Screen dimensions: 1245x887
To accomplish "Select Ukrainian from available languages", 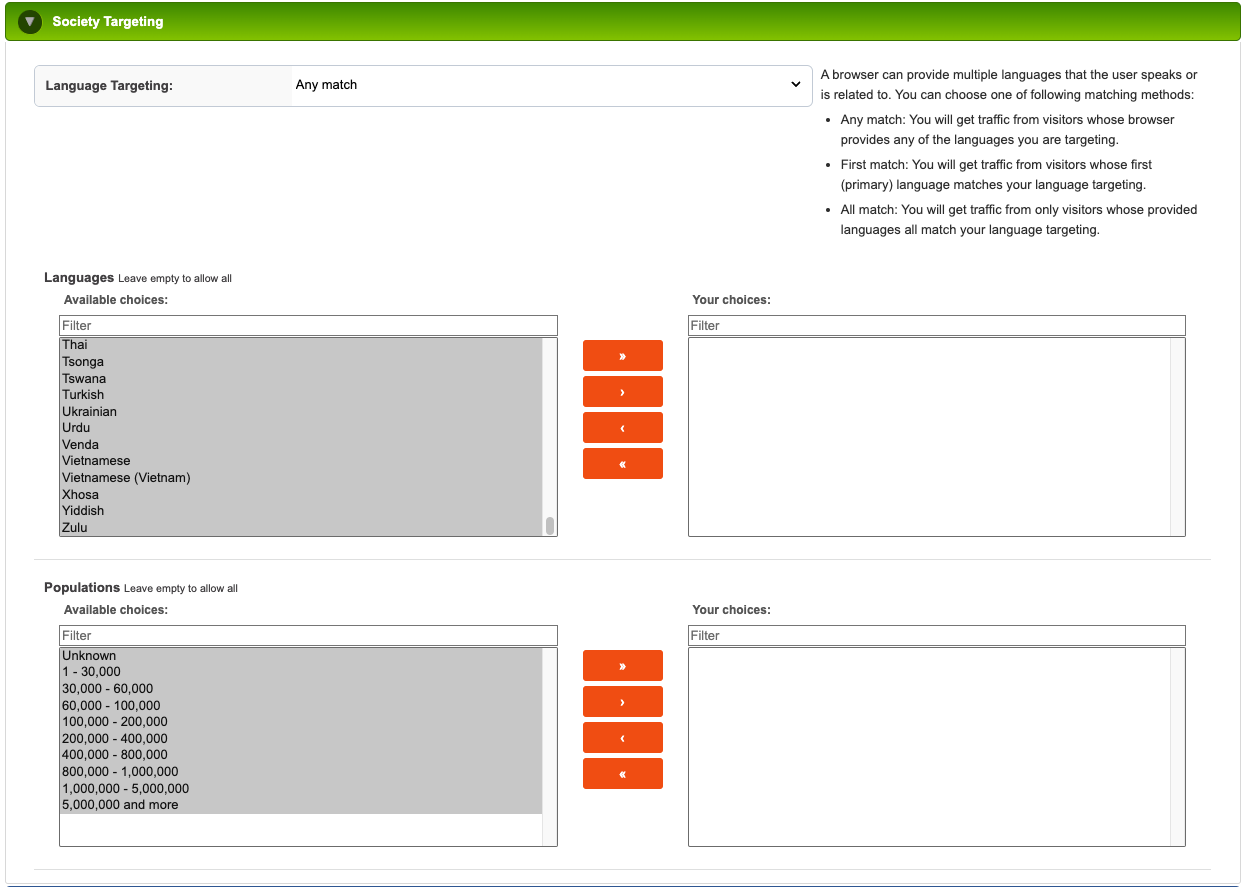I will point(89,412).
